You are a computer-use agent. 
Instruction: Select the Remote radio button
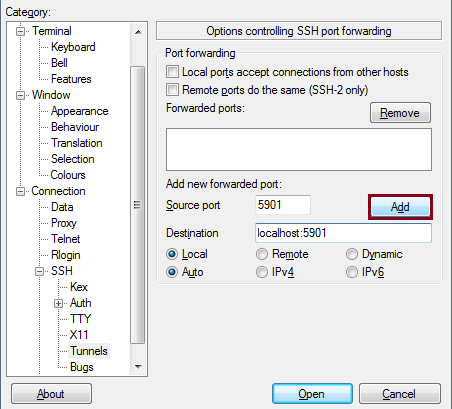click(262, 254)
